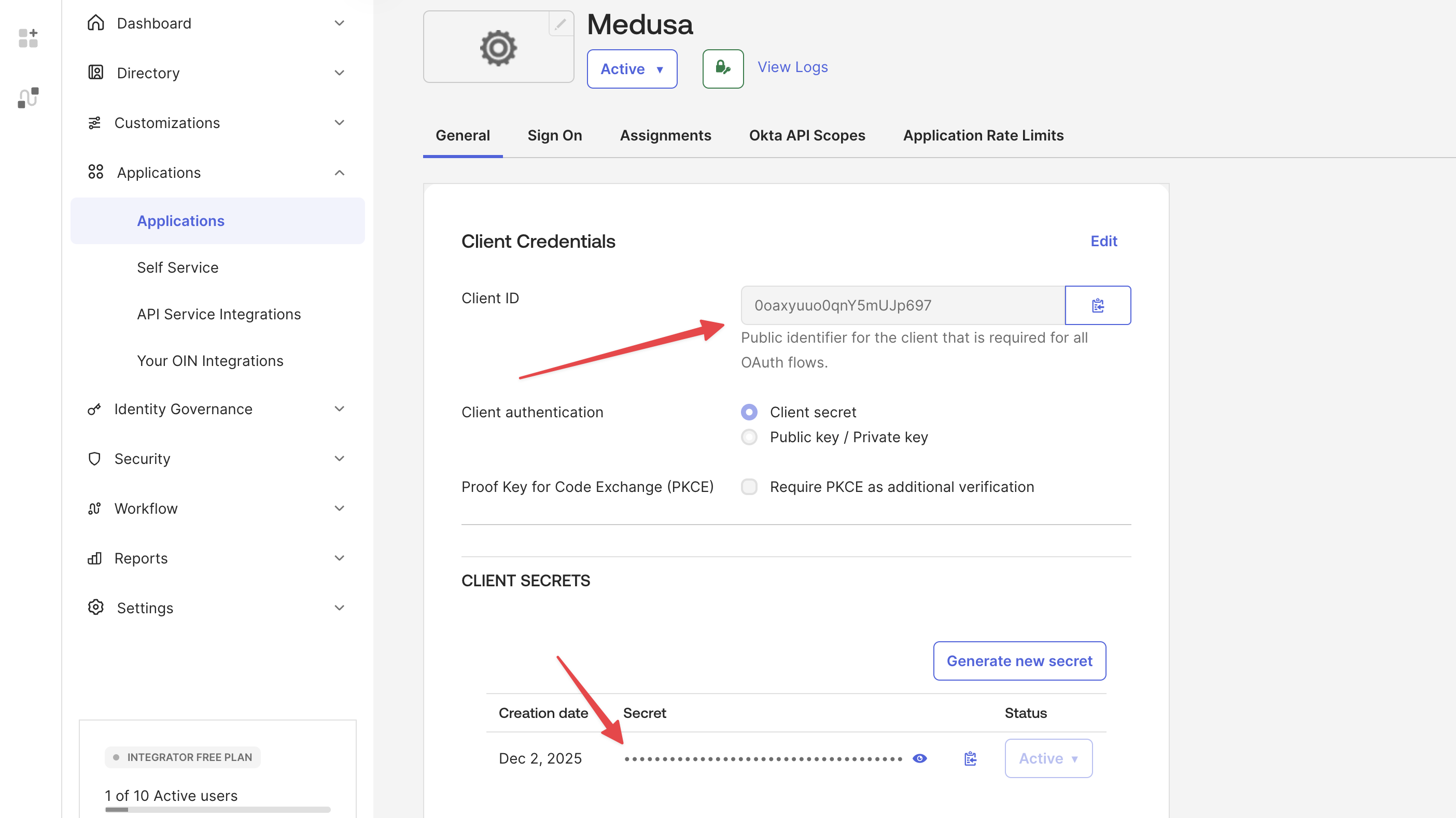Edit the Medusa application logo with the pencil icon
Viewport: 1456px width, 818px height.
pyautogui.click(x=560, y=24)
